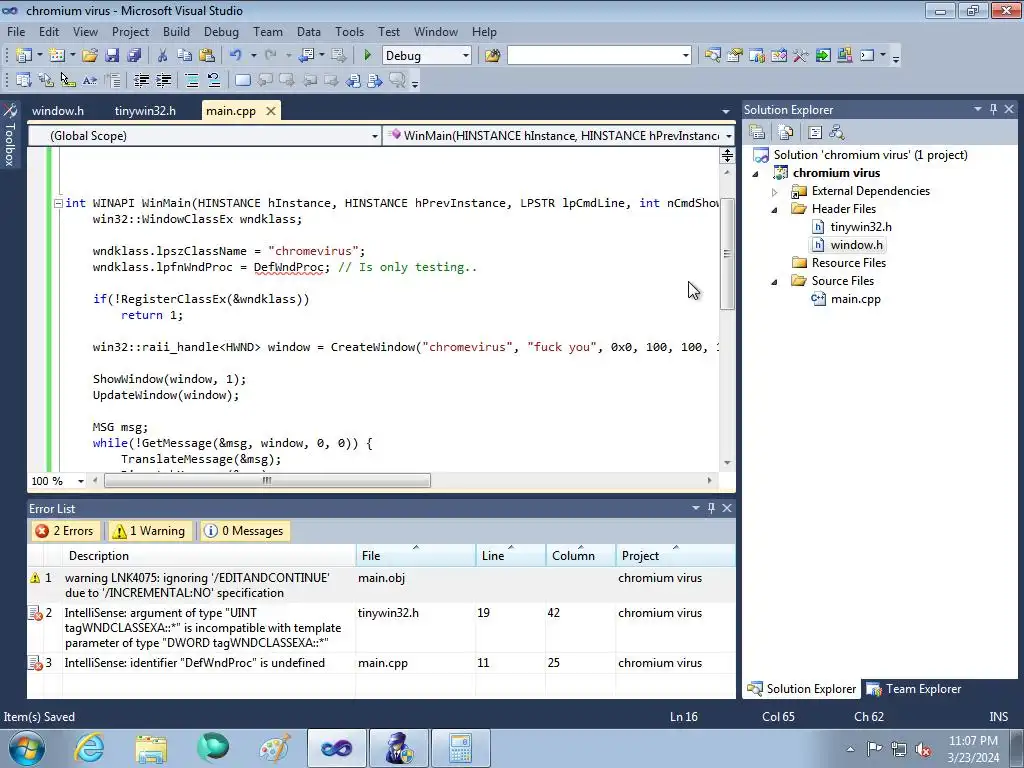The height and width of the screenshot is (768, 1024).
Task: Switch to Team Explorer tab
Action: coord(914,689)
